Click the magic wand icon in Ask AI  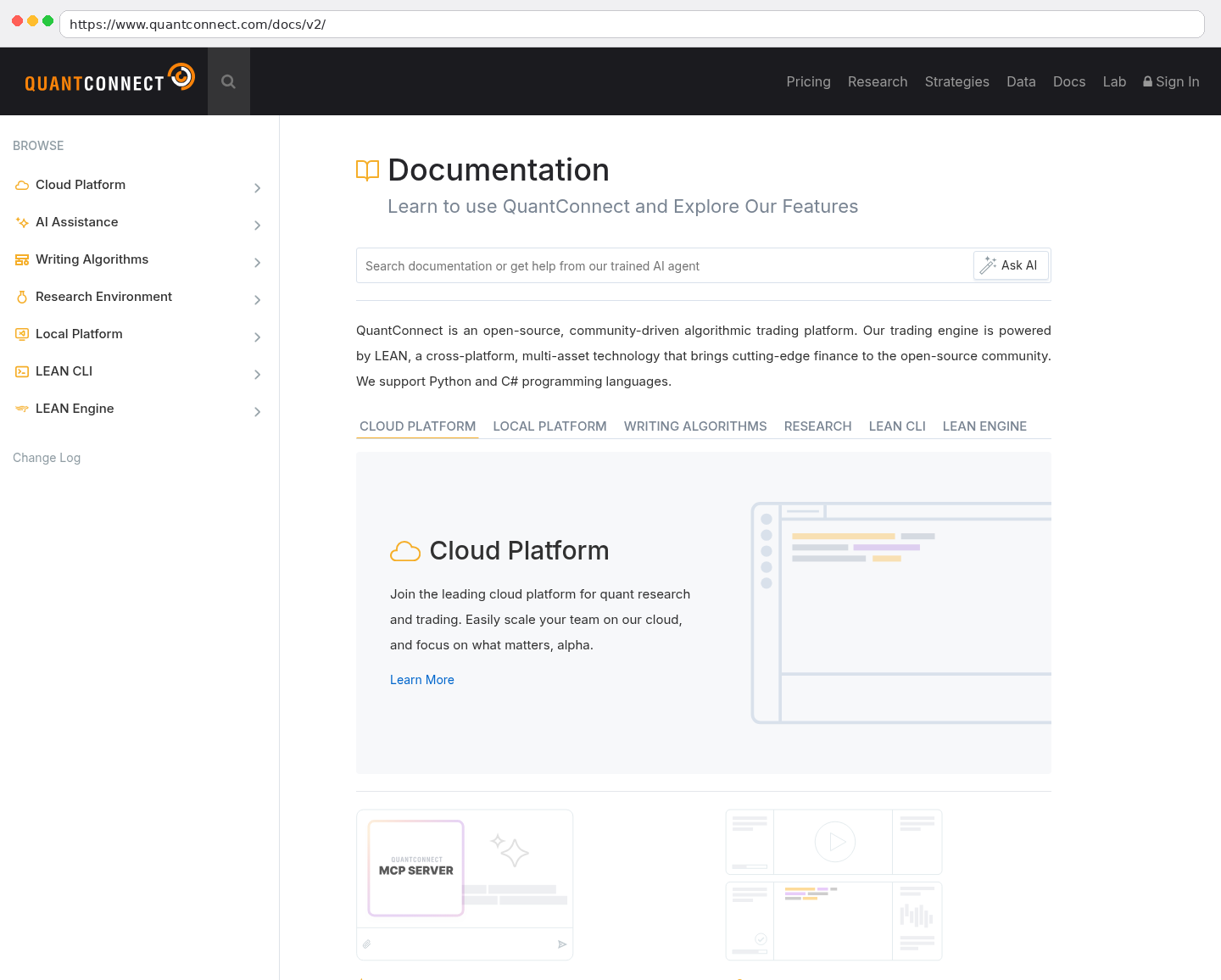coord(988,265)
